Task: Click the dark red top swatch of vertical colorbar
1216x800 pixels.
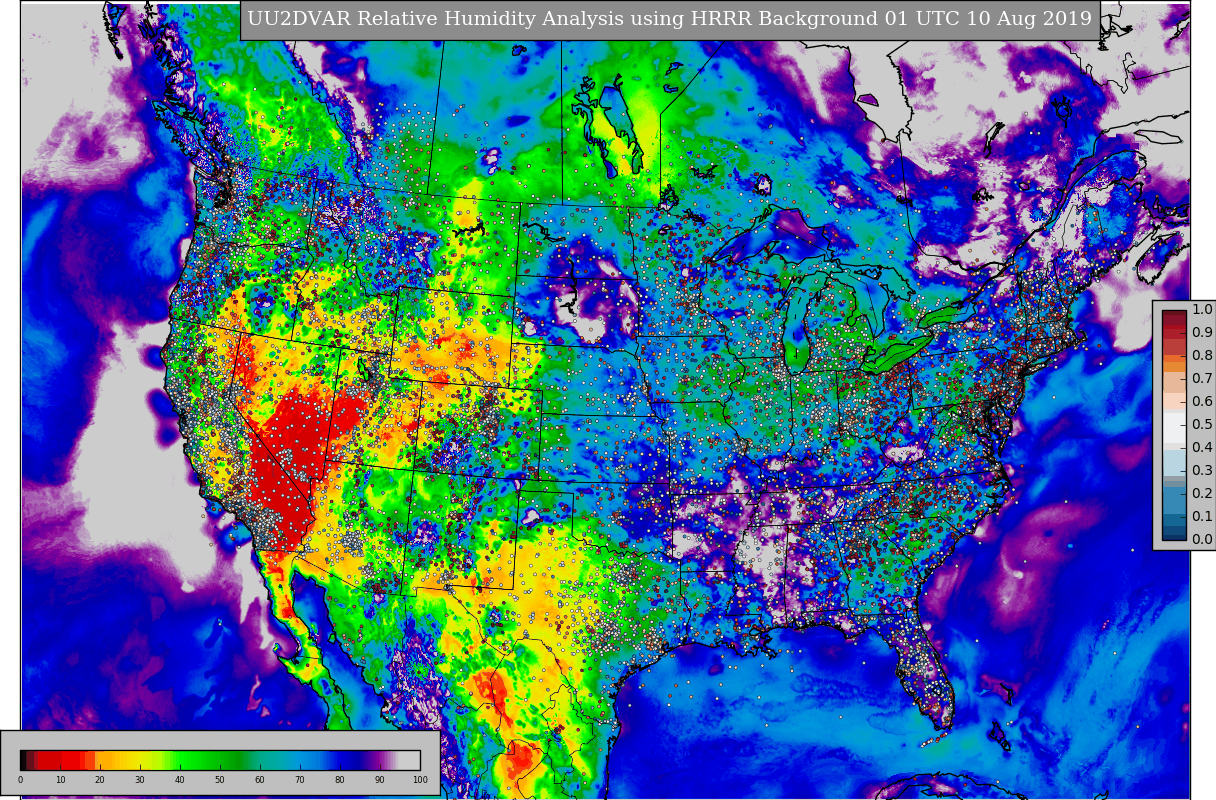Action: [x=1175, y=316]
